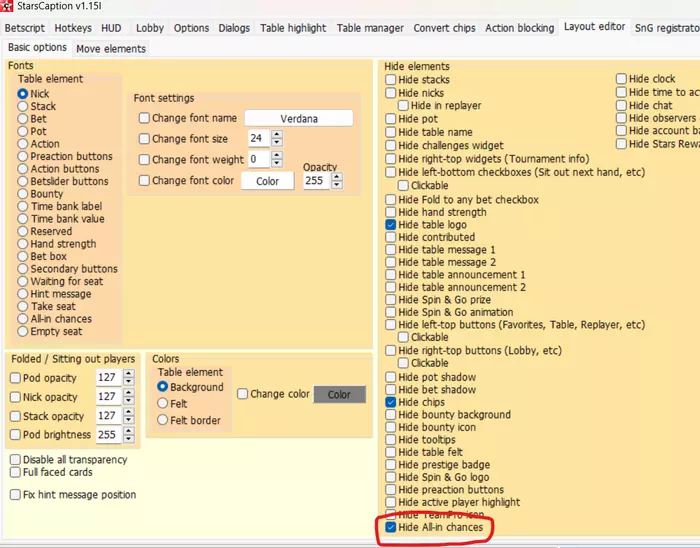Viewport: 700px width, 548px height.
Task: Choose Preaction buttons radio option
Action: 23,156
